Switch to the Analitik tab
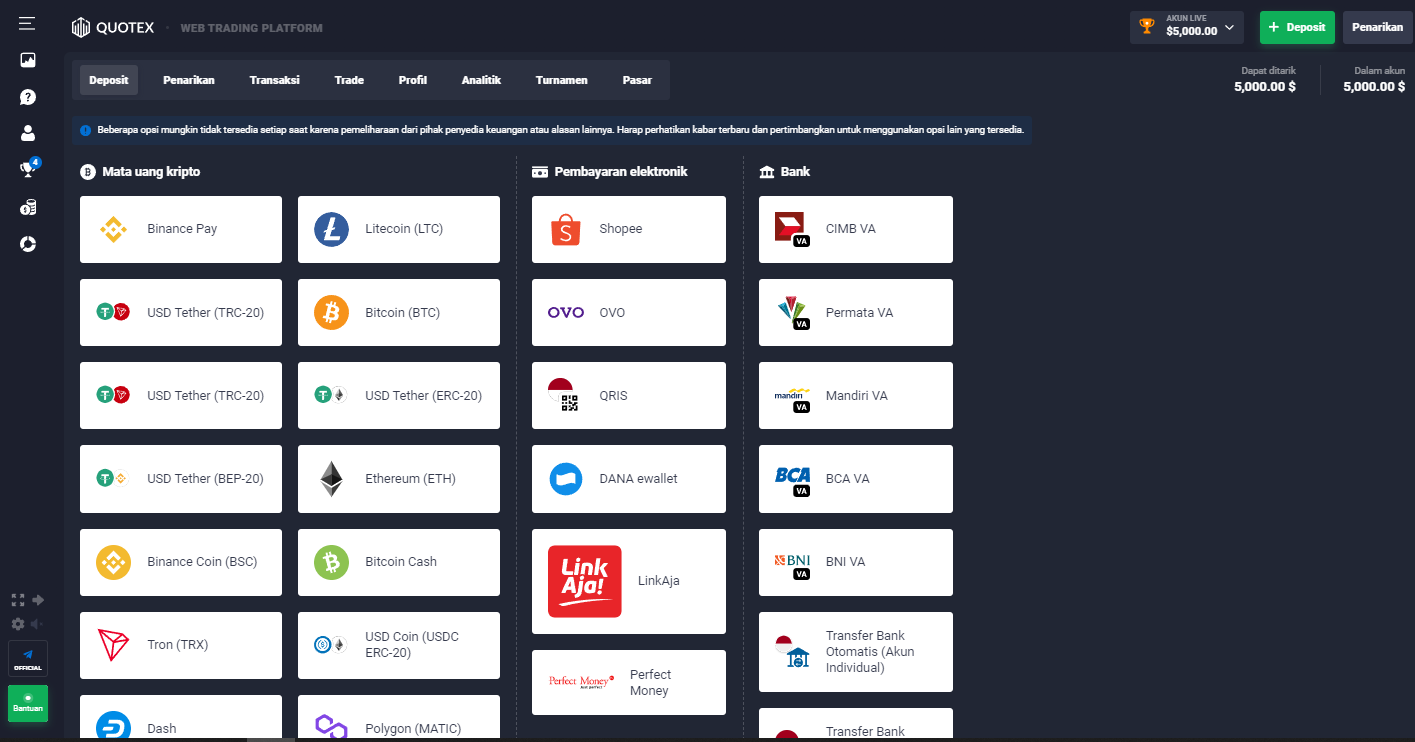This screenshot has width=1415, height=742. click(481, 80)
